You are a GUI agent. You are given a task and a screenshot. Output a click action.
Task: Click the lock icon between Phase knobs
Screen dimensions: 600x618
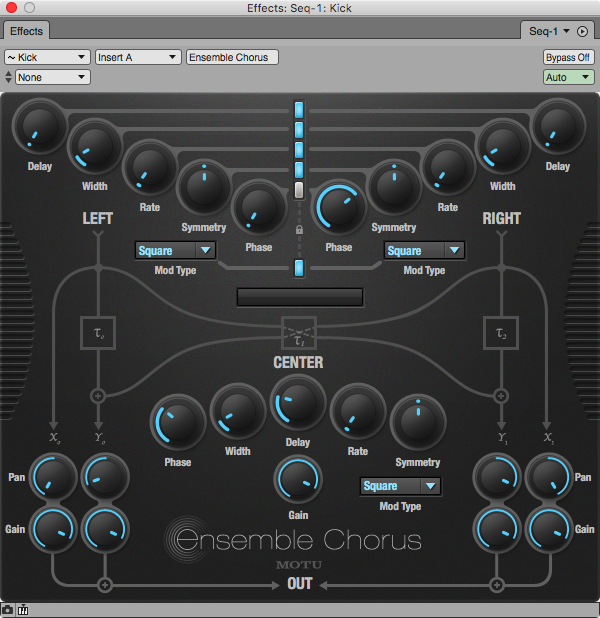coord(299,230)
